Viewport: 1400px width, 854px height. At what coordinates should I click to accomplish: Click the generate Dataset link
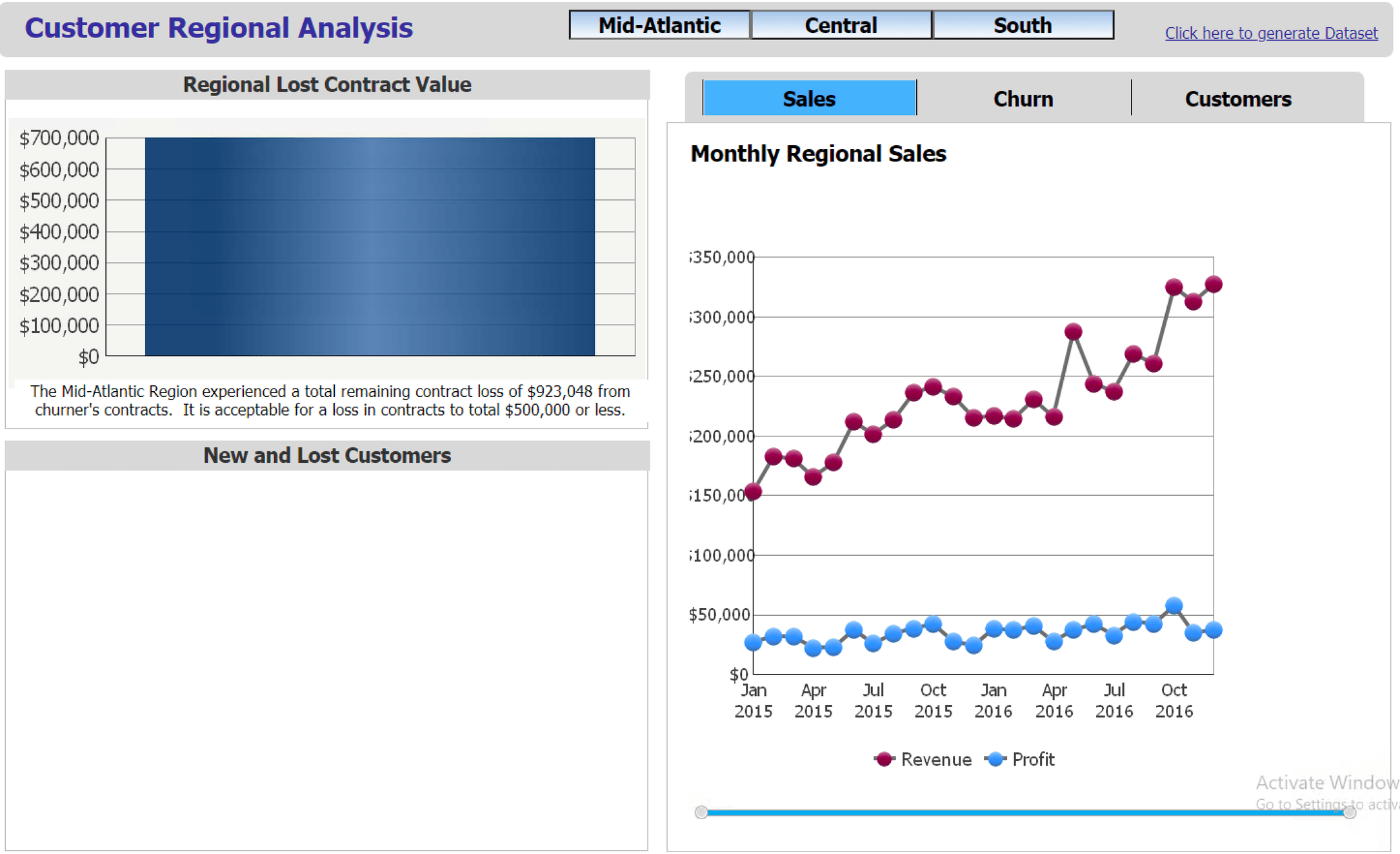pos(1270,33)
